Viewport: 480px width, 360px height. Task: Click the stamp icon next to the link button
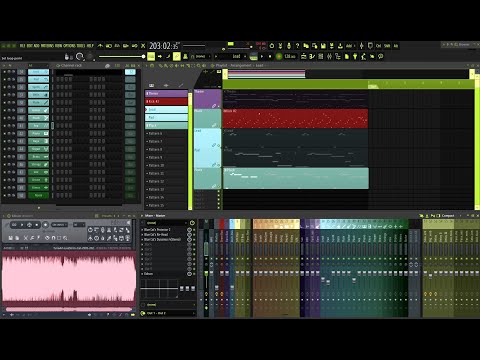tap(185, 56)
